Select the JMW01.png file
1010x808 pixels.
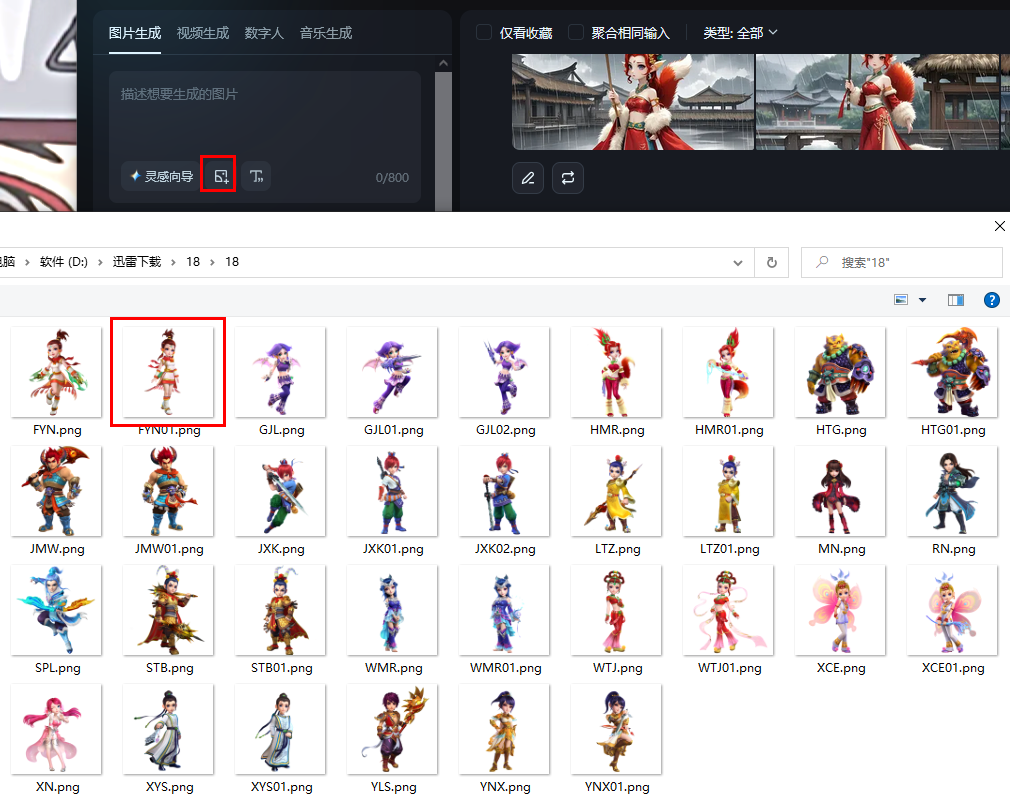(x=168, y=501)
